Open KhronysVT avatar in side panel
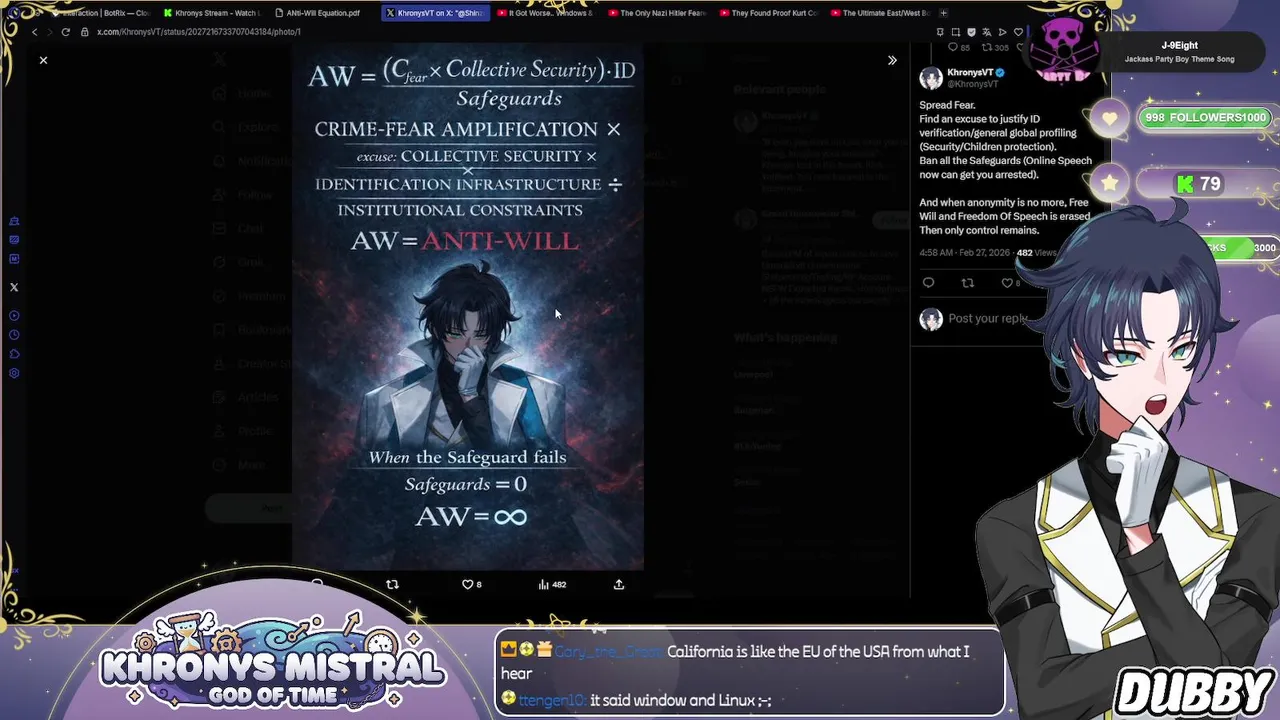The width and height of the screenshot is (1280, 720). [x=931, y=78]
